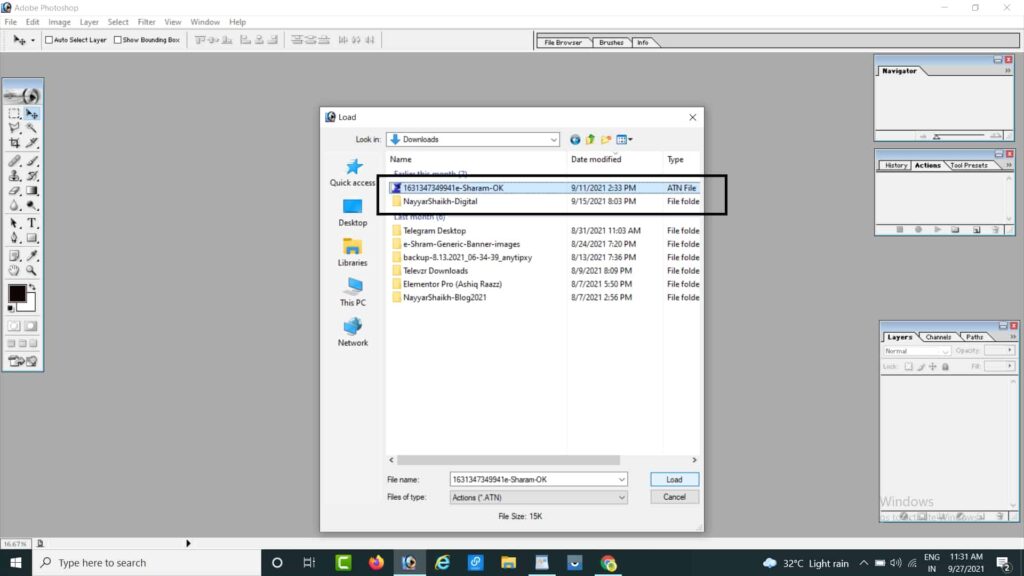Go back to last folder visited
Image resolution: width=1024 pixels, height=576 pixels.
[575, 140]
